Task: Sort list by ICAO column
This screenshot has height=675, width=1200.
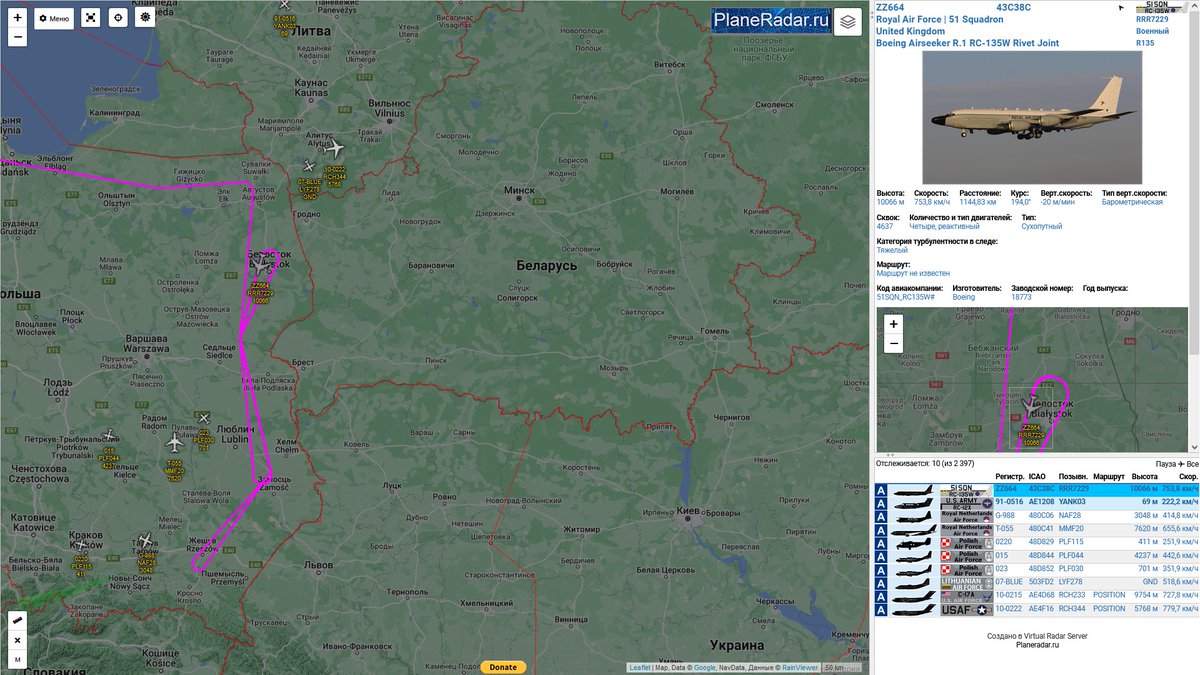Action: click(1038, 476)
